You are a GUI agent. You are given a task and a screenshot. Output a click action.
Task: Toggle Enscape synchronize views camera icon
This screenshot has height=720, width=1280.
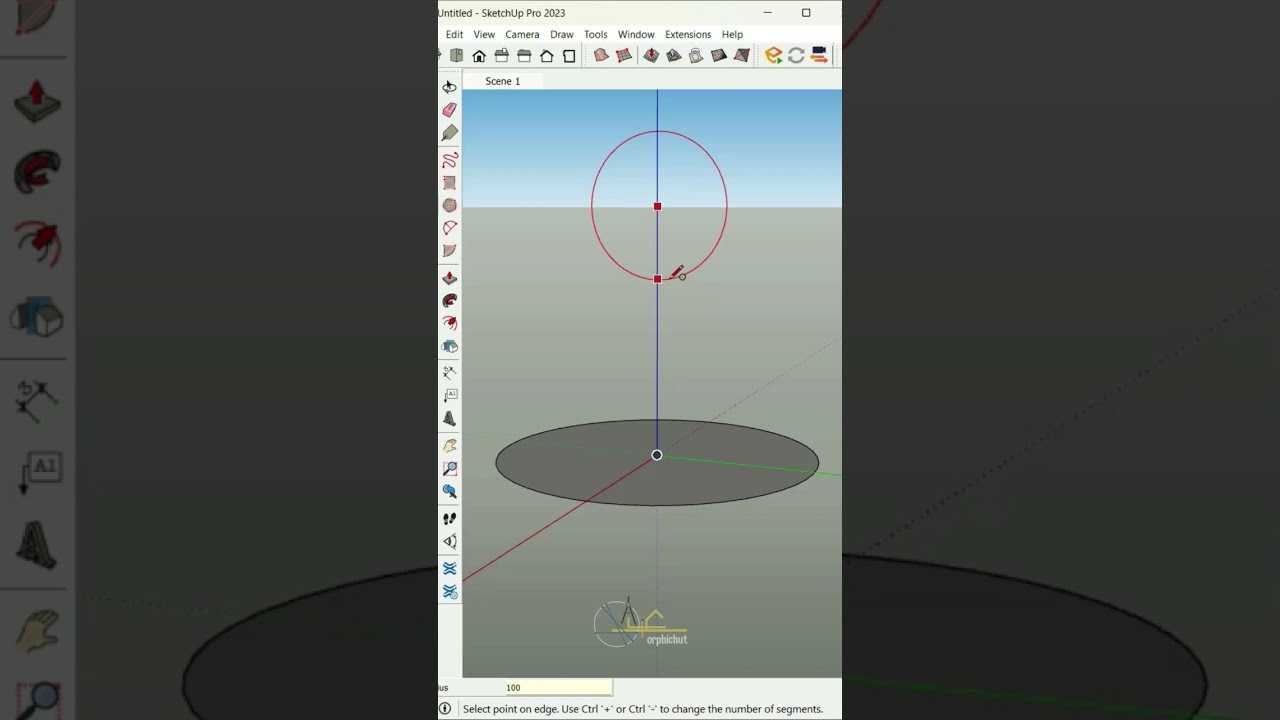point(819,56)
